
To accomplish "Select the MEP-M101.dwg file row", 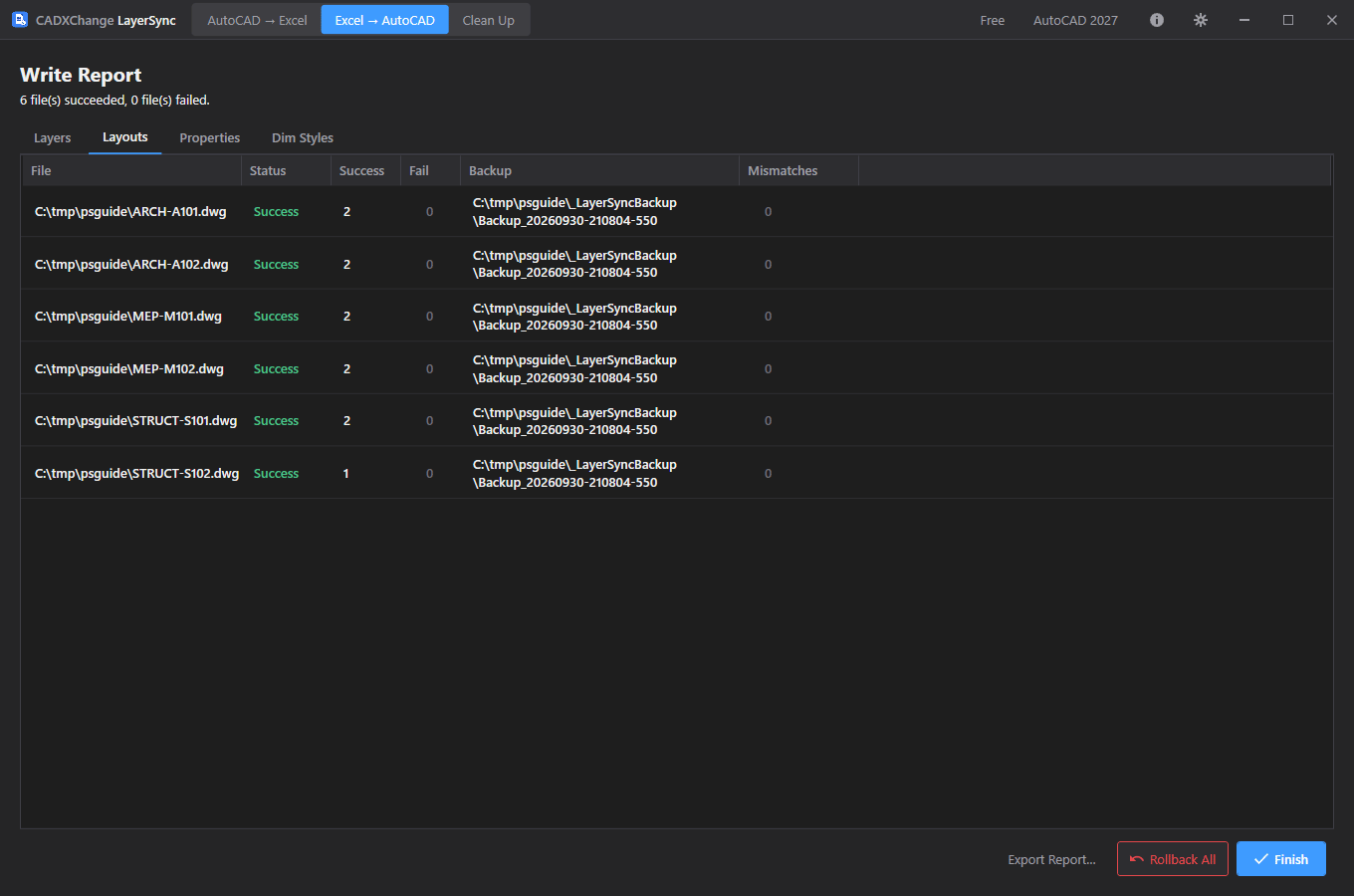I will (x=677, y=316).
